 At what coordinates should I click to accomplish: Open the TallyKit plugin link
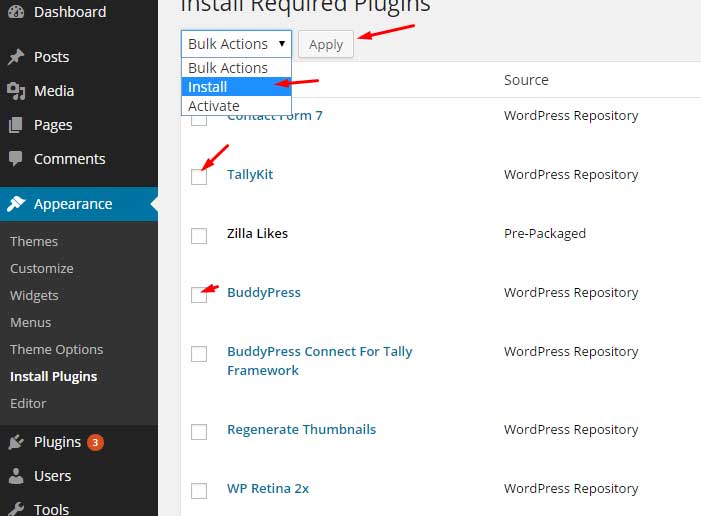point(250,174)
